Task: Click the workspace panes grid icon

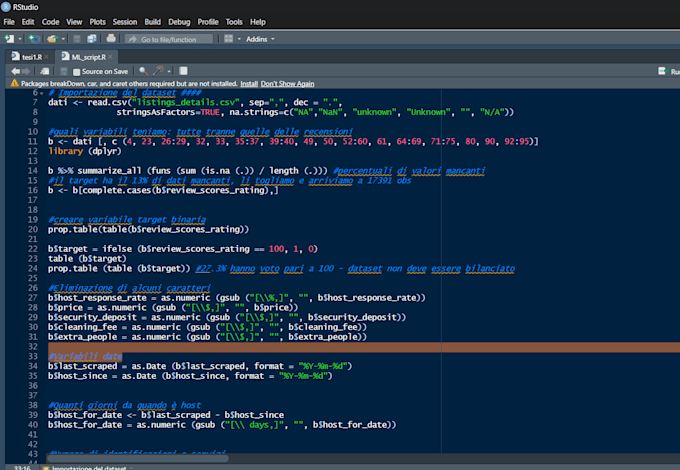Action: click(229, 39)
